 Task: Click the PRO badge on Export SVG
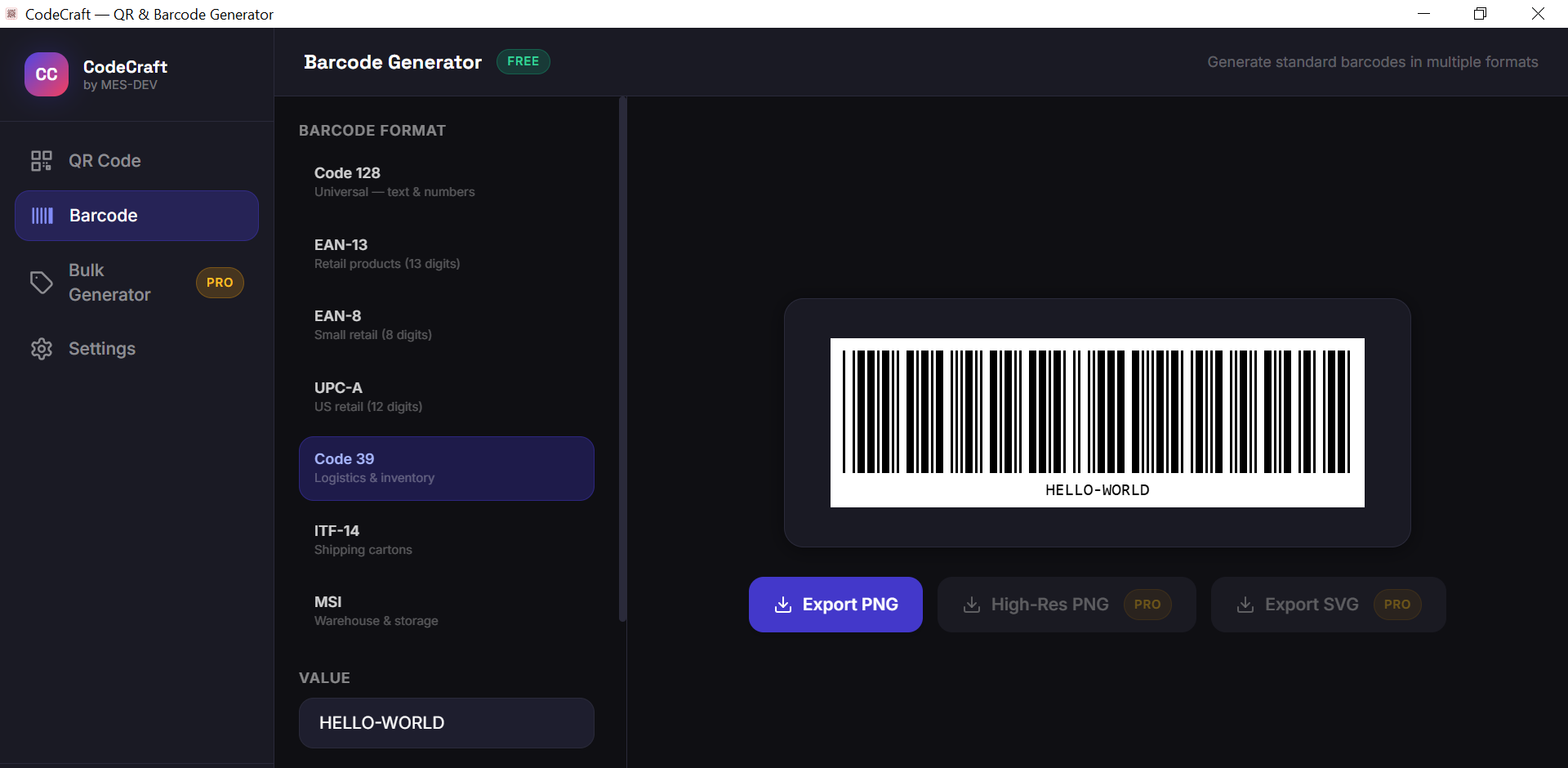(x=1397, y=605)
